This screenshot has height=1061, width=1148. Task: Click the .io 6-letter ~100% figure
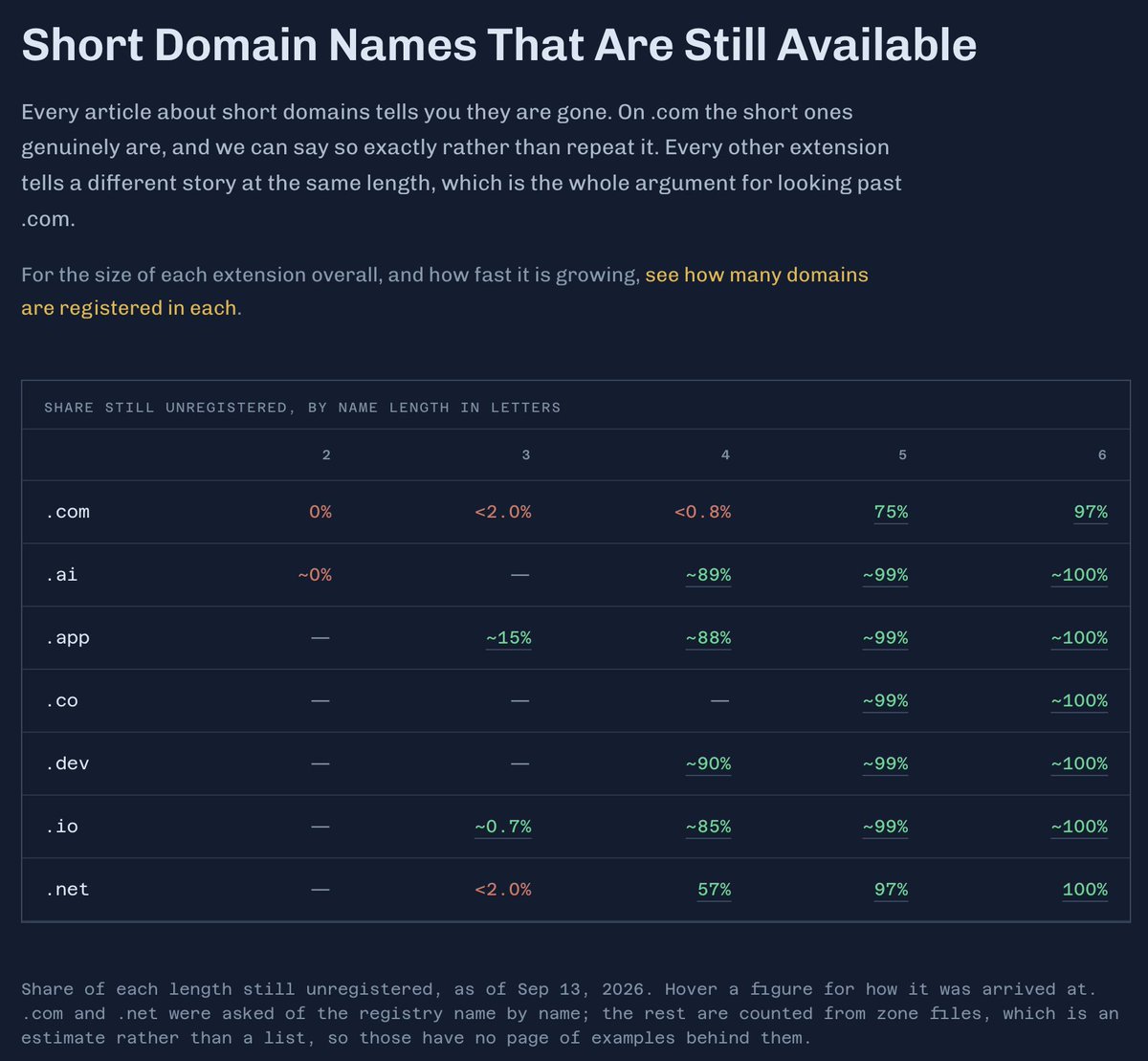[1079, 827]
